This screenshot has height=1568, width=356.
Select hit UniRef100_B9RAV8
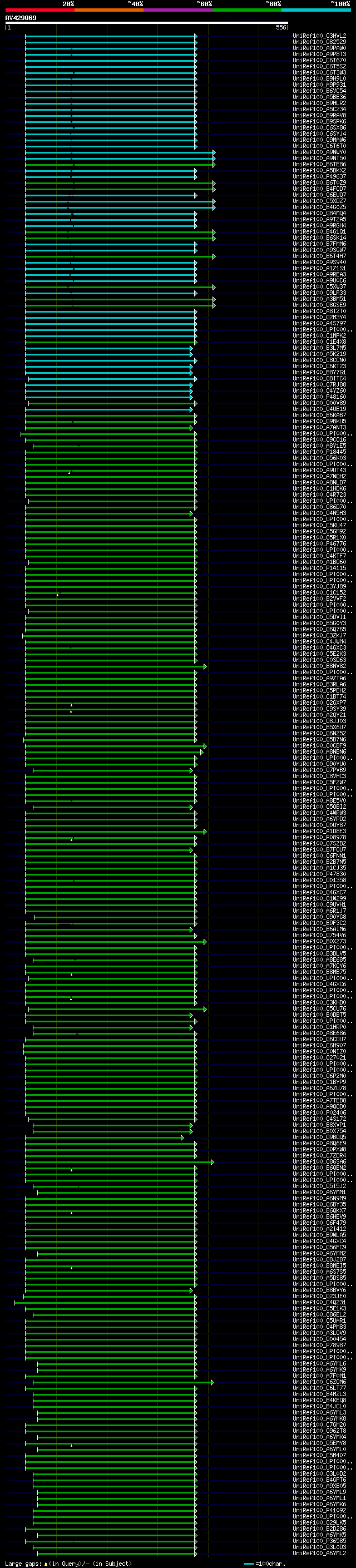[x=319, y=115]
